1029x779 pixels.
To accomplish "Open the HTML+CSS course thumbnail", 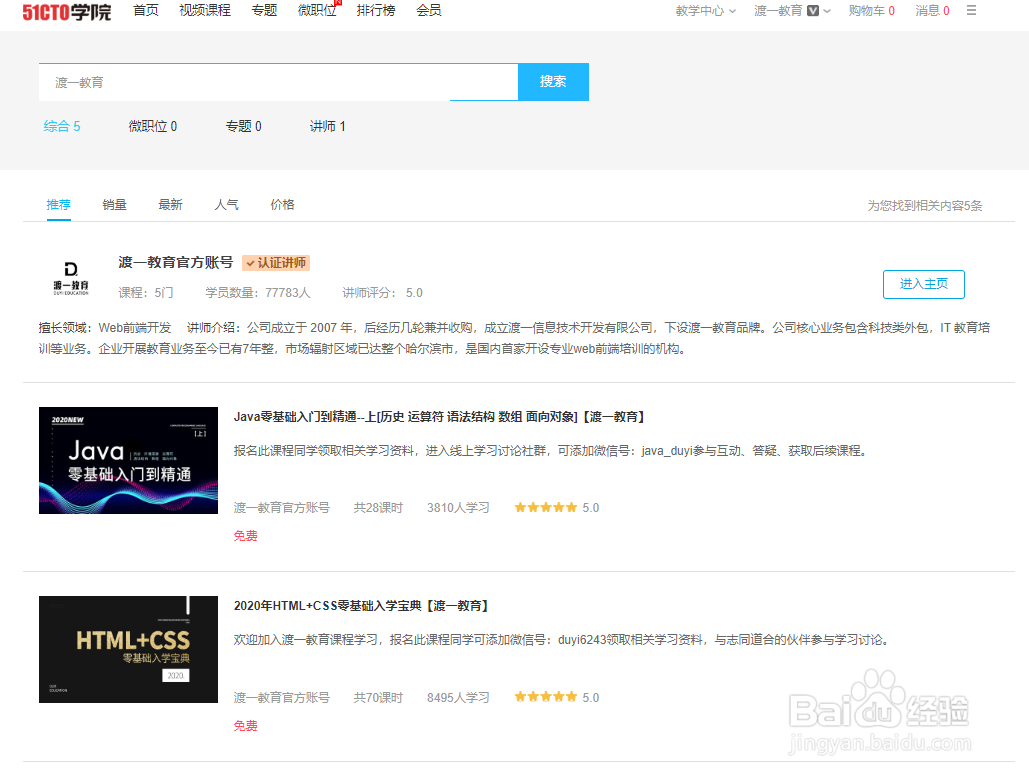I will click(x=129, y=650).
